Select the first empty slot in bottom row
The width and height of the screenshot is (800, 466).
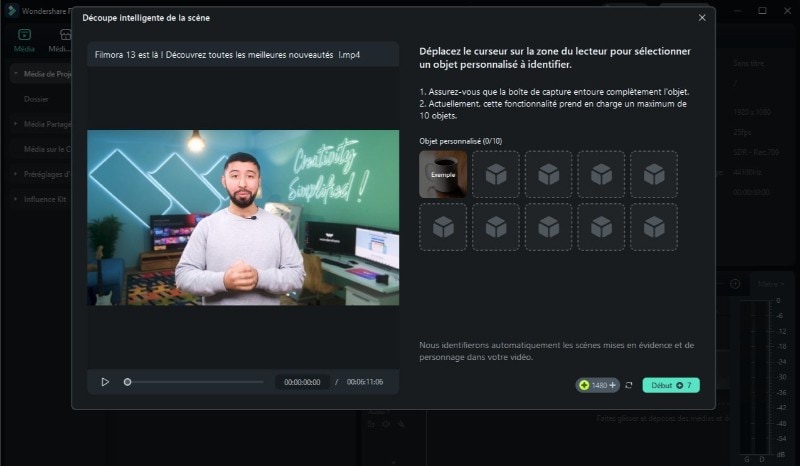(x=443, y=227)
